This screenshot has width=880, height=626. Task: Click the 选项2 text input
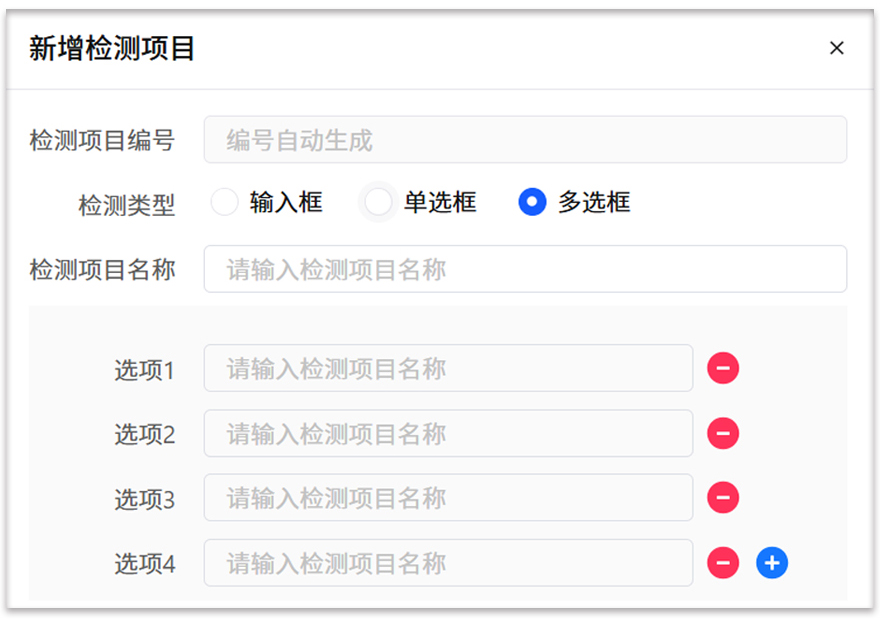pyautogui.click(x=448, y=434)
